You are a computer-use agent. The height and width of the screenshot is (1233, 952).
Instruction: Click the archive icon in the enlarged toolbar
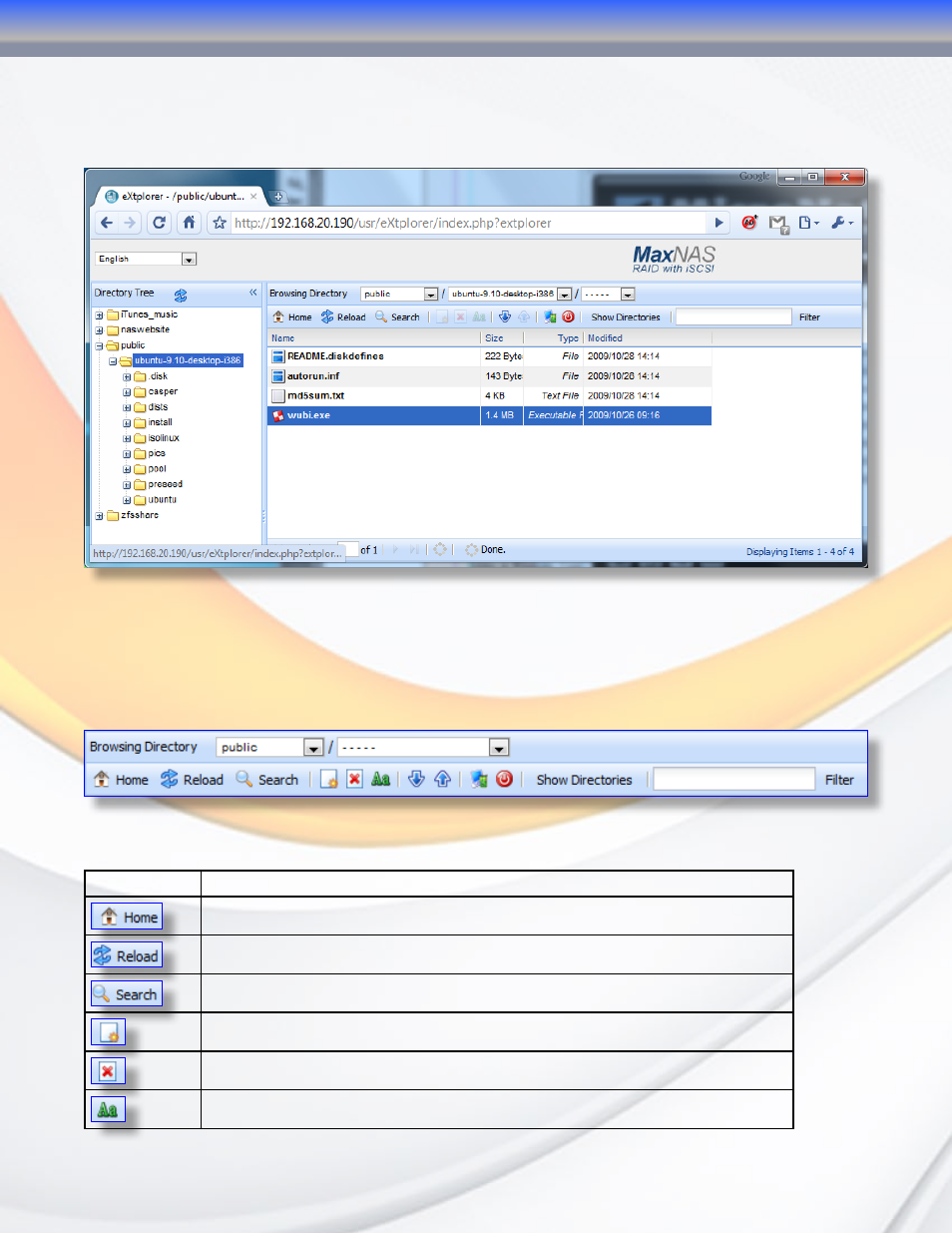[x=479, y=780]
